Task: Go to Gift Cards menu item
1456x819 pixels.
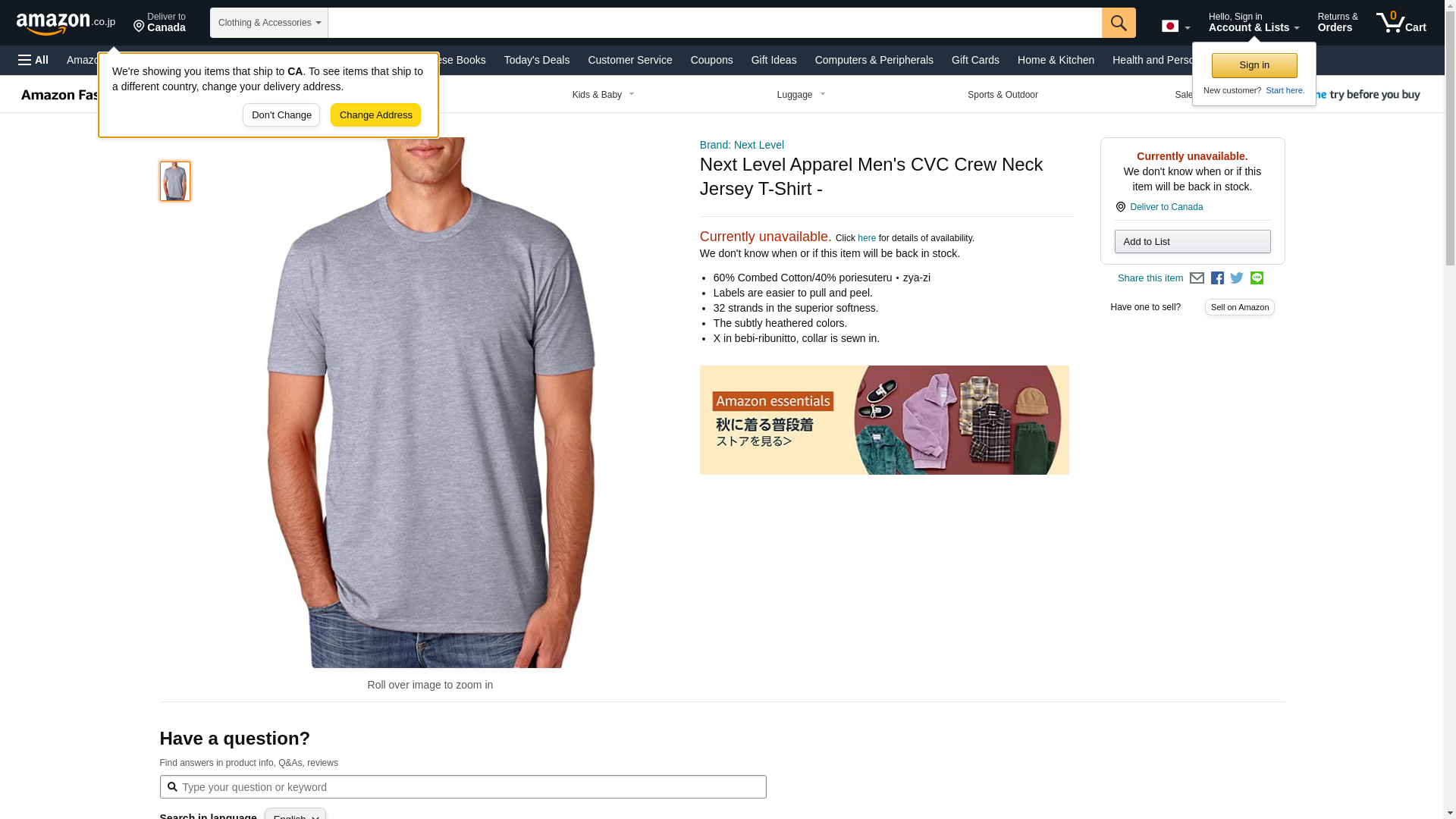Action: pos(975,60)
